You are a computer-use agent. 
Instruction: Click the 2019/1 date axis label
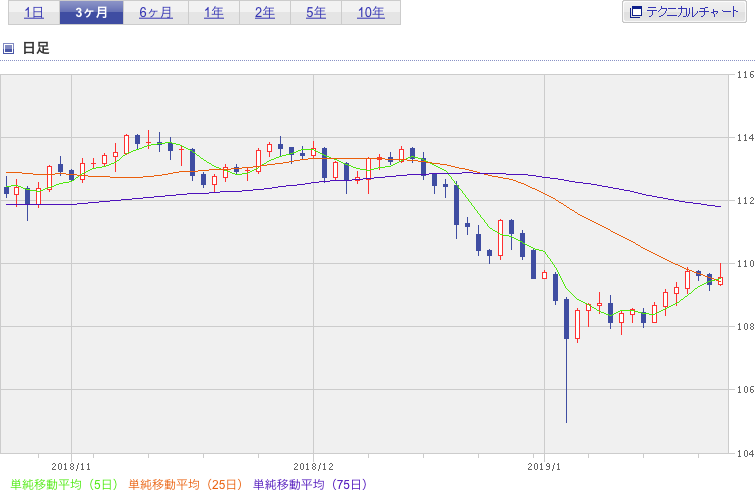(x=544, y=467)
